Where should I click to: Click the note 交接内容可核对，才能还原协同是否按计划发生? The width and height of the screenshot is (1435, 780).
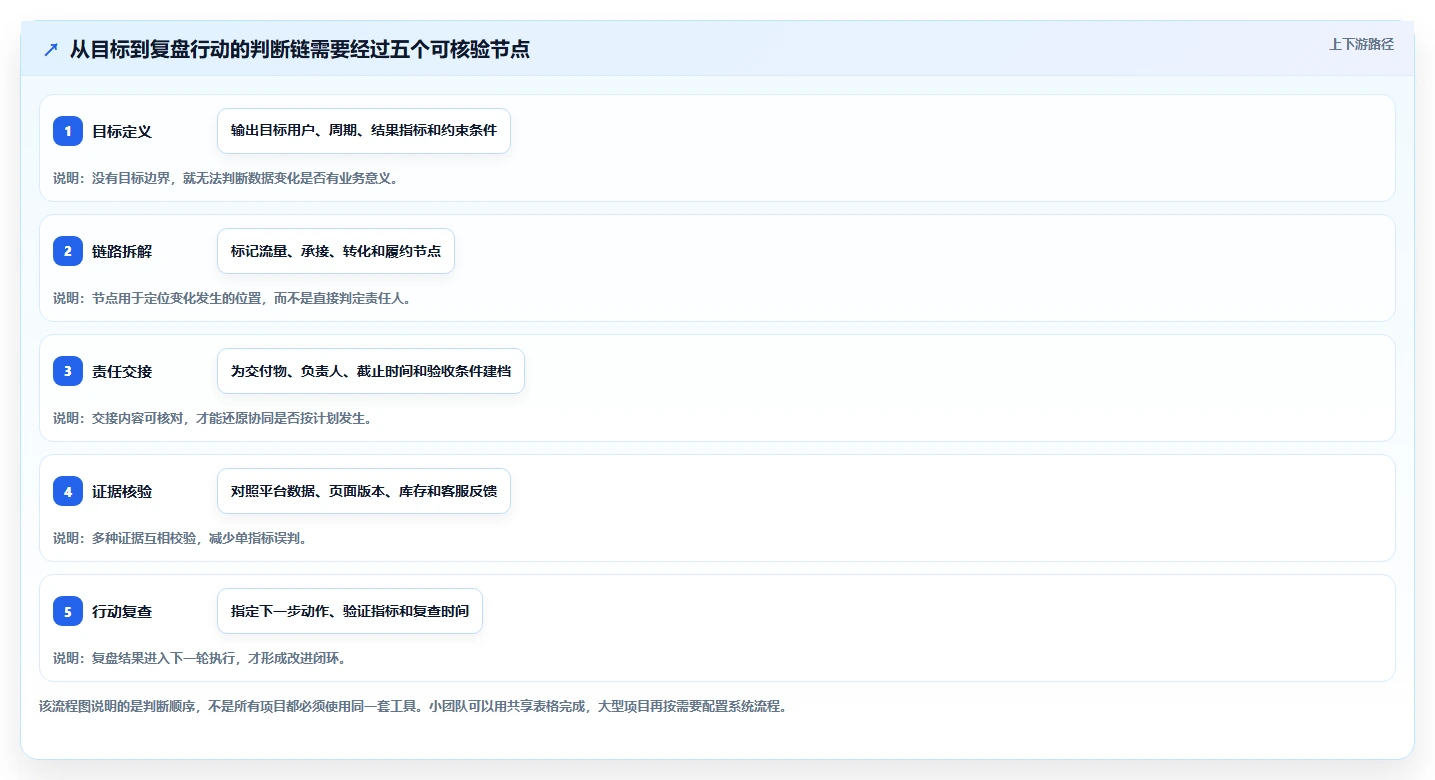pos(213,418)
